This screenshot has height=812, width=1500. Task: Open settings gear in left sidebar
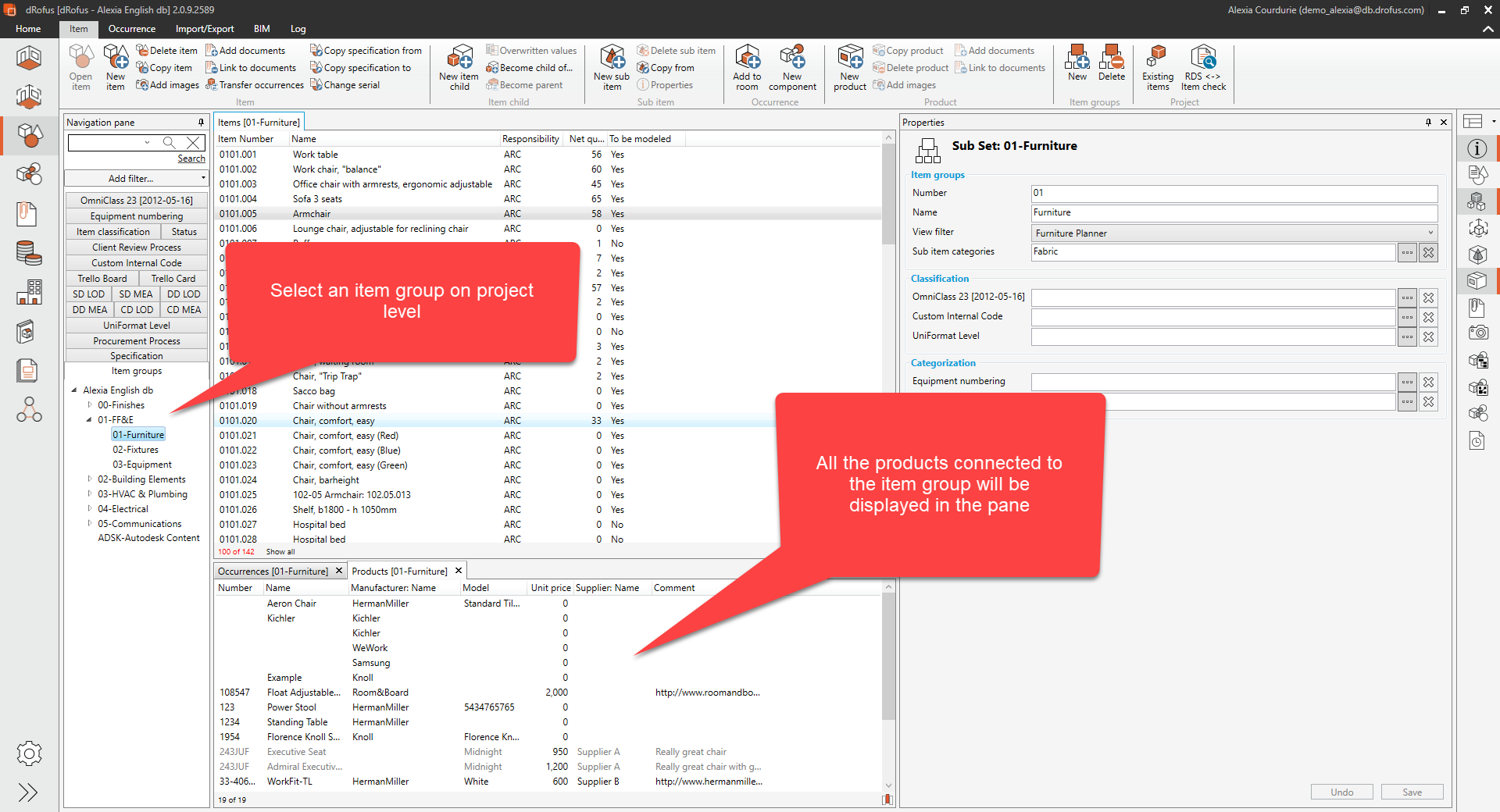point(29,753)
